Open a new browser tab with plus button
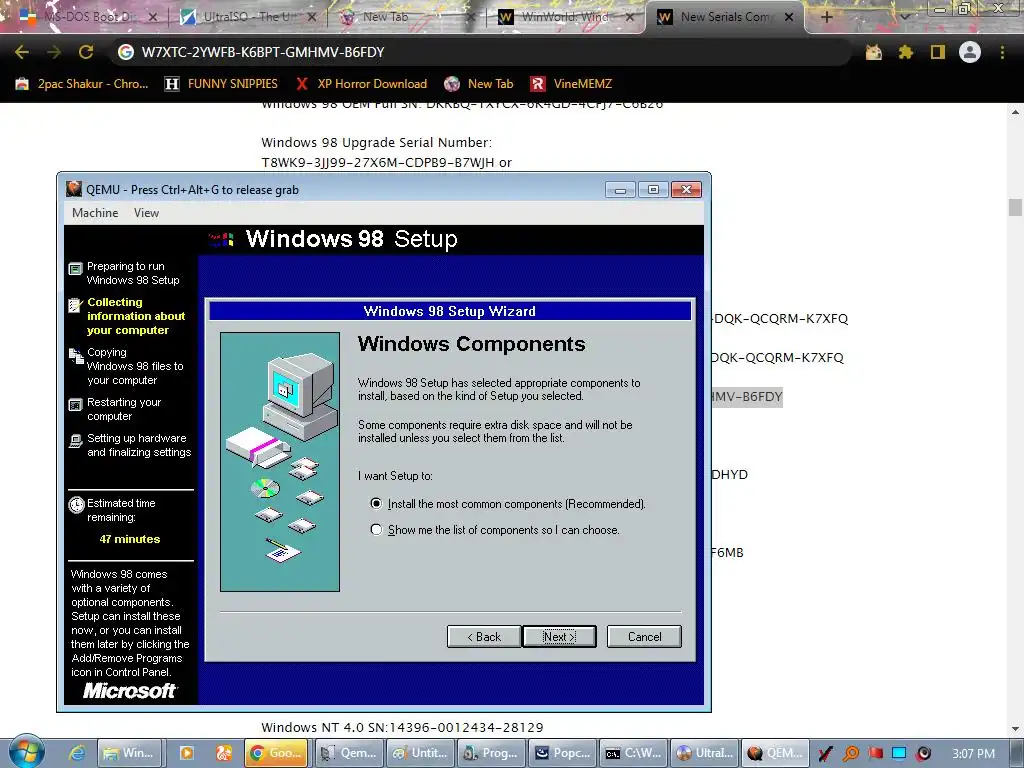 click(x=827, y=17)
